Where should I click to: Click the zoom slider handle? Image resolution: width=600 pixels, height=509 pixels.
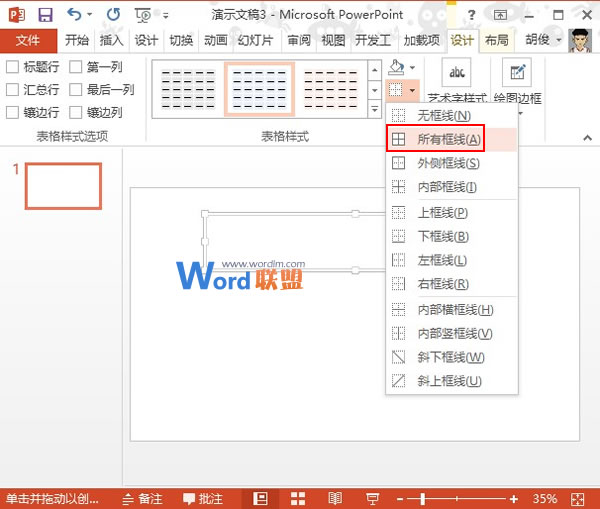click(422, 499)
